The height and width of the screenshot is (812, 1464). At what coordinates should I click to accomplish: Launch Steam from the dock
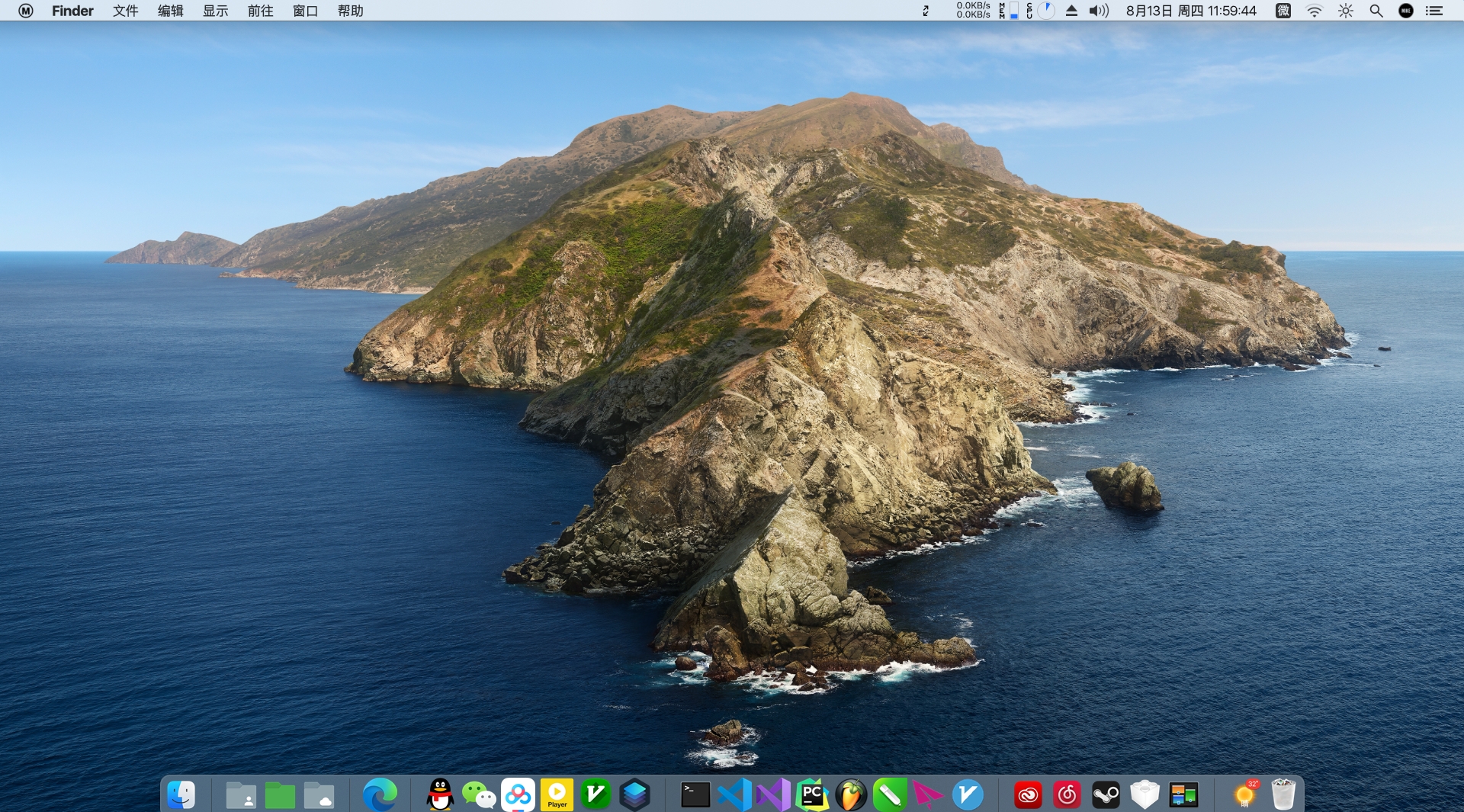(1106, 795)
